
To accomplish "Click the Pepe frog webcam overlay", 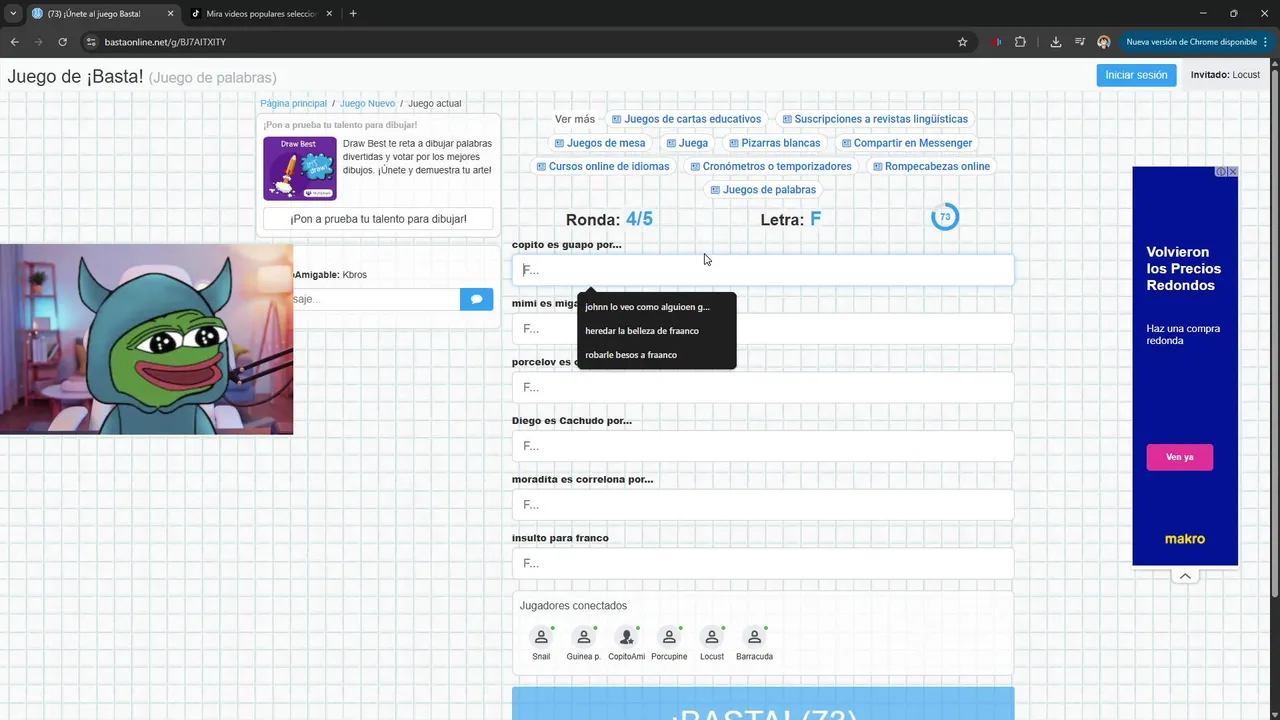I will coord(146,339).
